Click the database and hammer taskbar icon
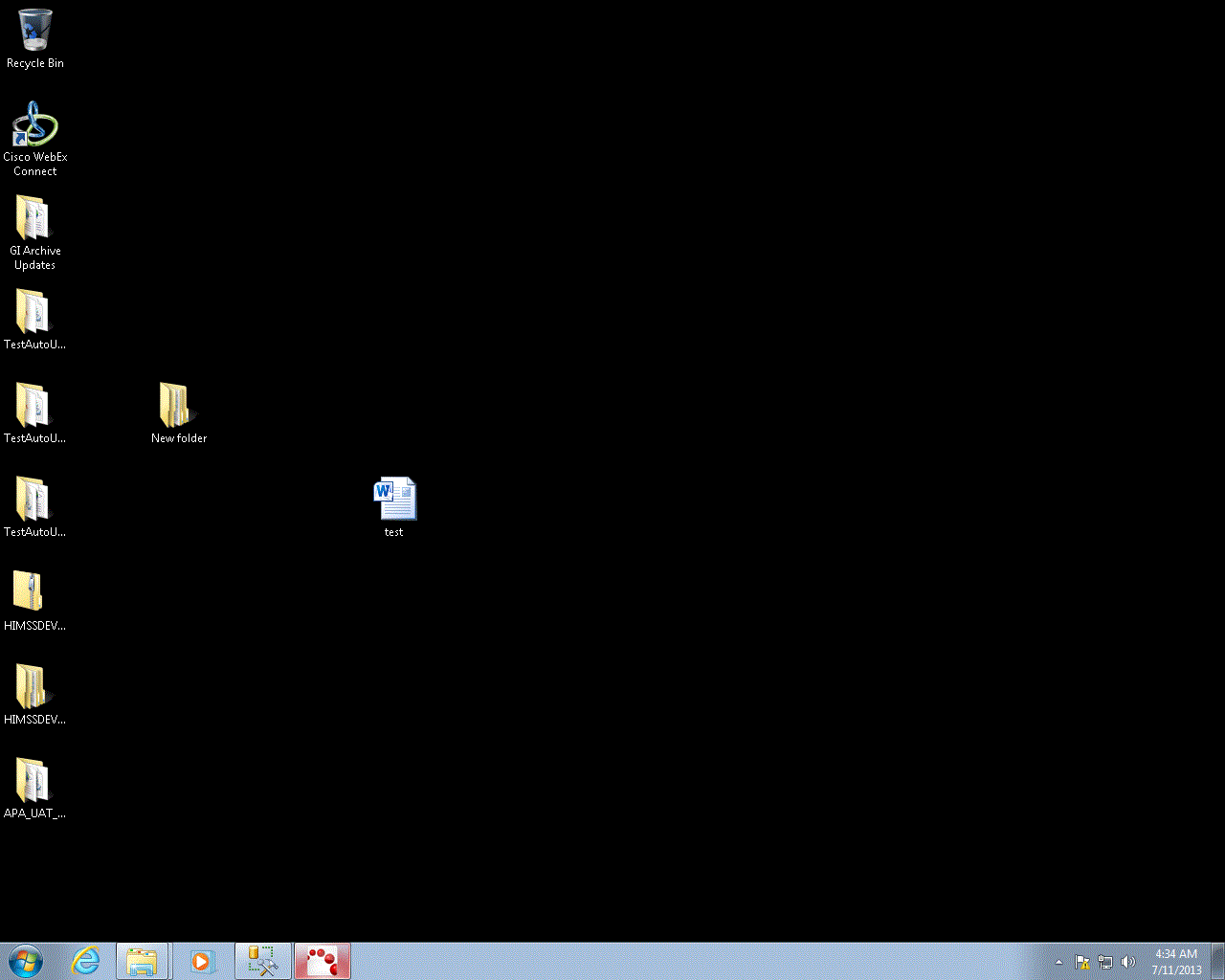The height and width of the screenshot is (980, 1225). pyautogui.click(x=262, y=961)
